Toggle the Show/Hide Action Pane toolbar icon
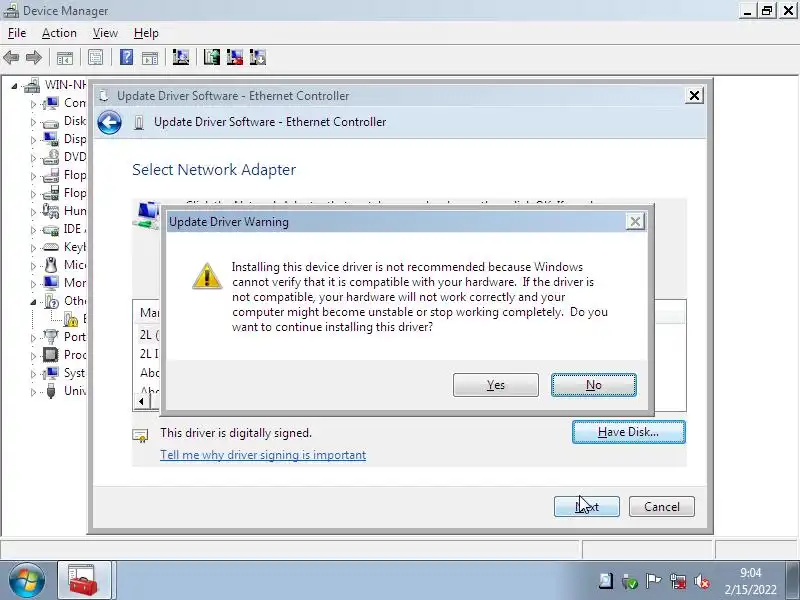Screen dimensions: 800x600 (150, 58)
